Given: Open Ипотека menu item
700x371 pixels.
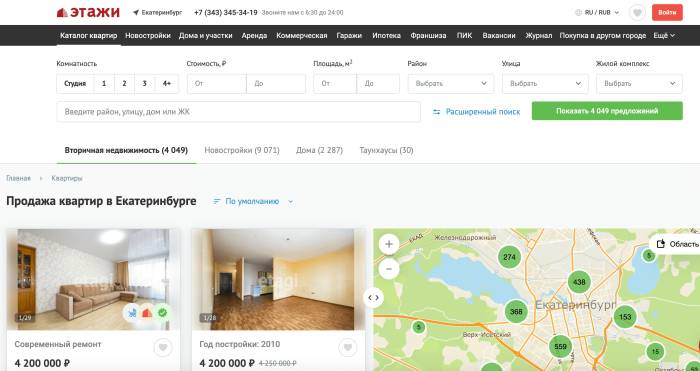Looking at the screenshot, I should pyautogui.click(x=387, y=36).
